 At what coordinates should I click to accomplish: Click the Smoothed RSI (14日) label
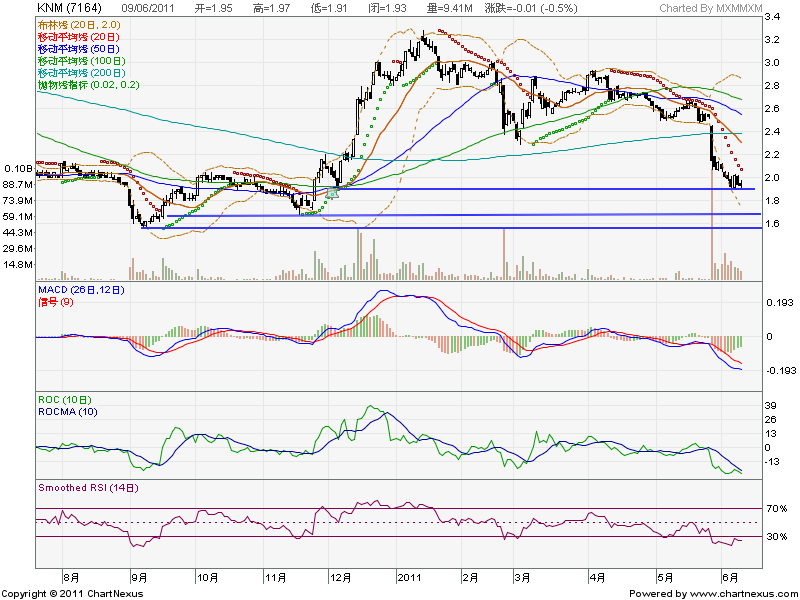87,488
